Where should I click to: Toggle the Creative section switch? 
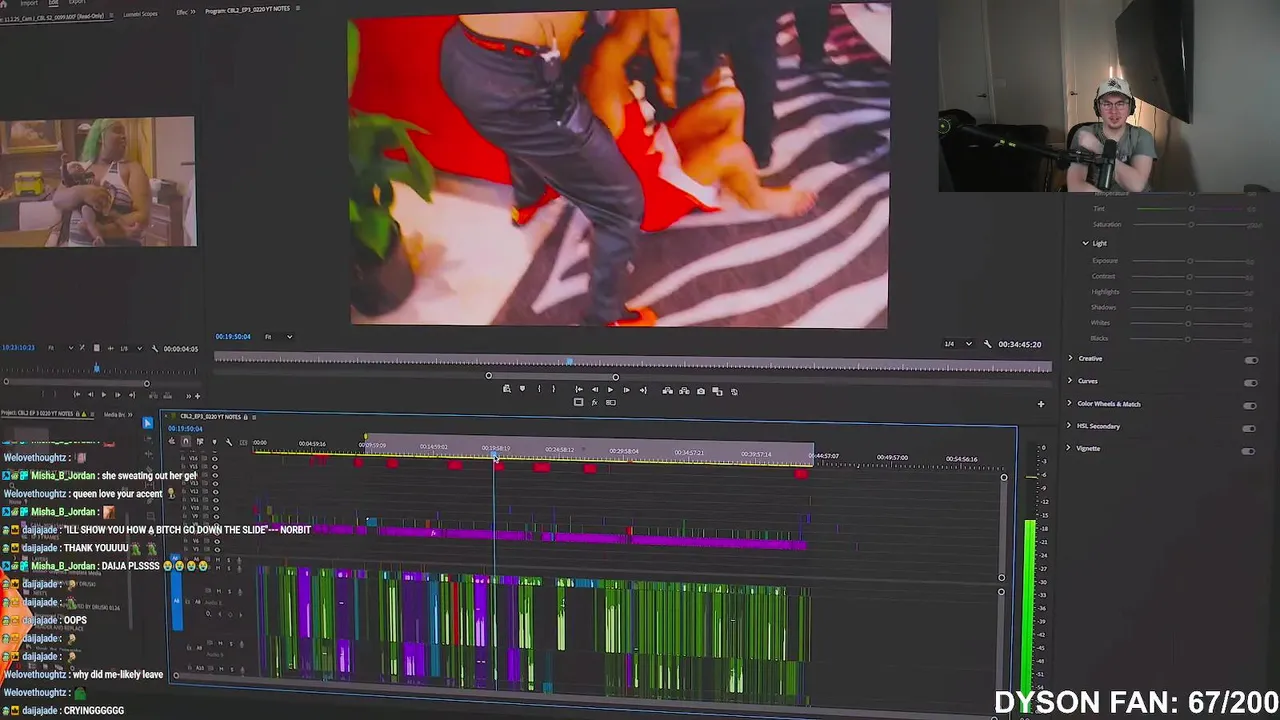click(x=1250, y=360)
